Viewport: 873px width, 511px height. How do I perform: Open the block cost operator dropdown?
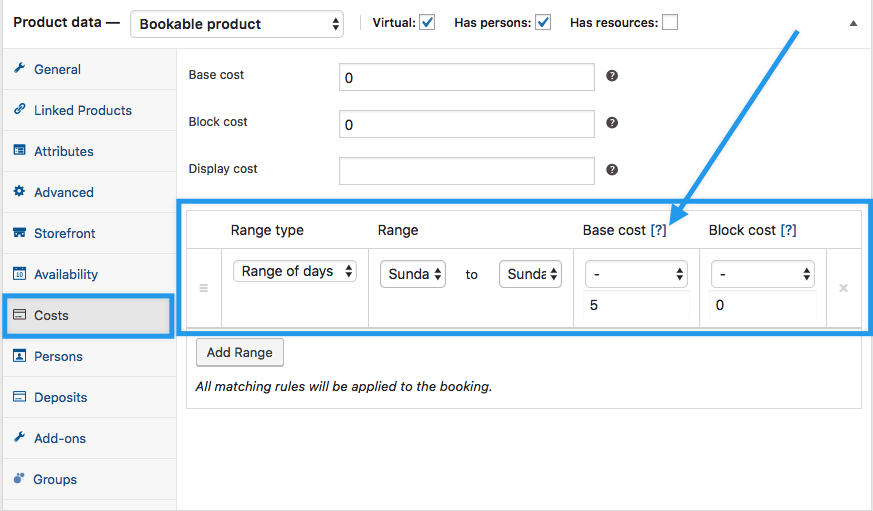point(763,274)
